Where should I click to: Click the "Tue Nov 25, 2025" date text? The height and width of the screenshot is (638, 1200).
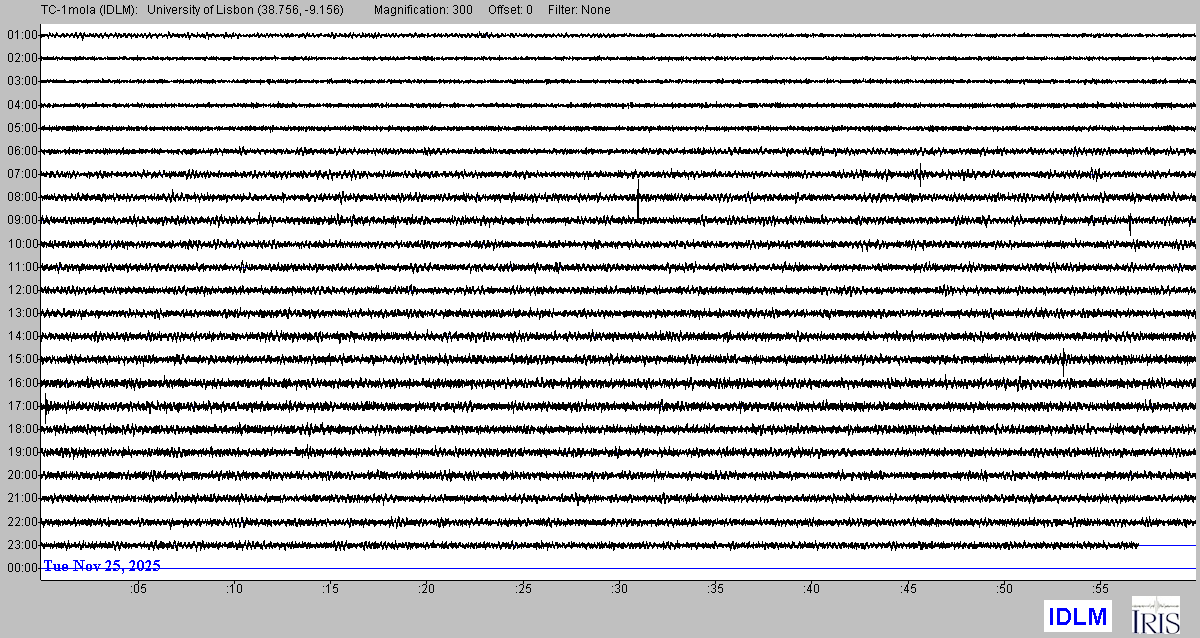coord(102,566)
